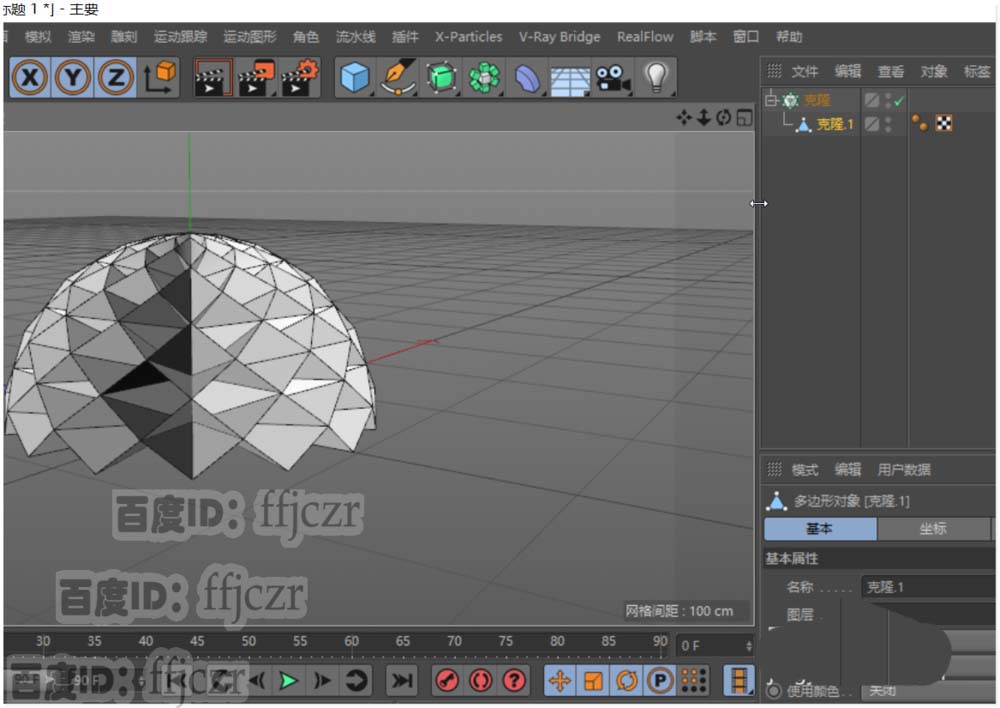Open the 流水线 menu
The width and height of the screenshot is (1000, 708).
coord(356,37)
